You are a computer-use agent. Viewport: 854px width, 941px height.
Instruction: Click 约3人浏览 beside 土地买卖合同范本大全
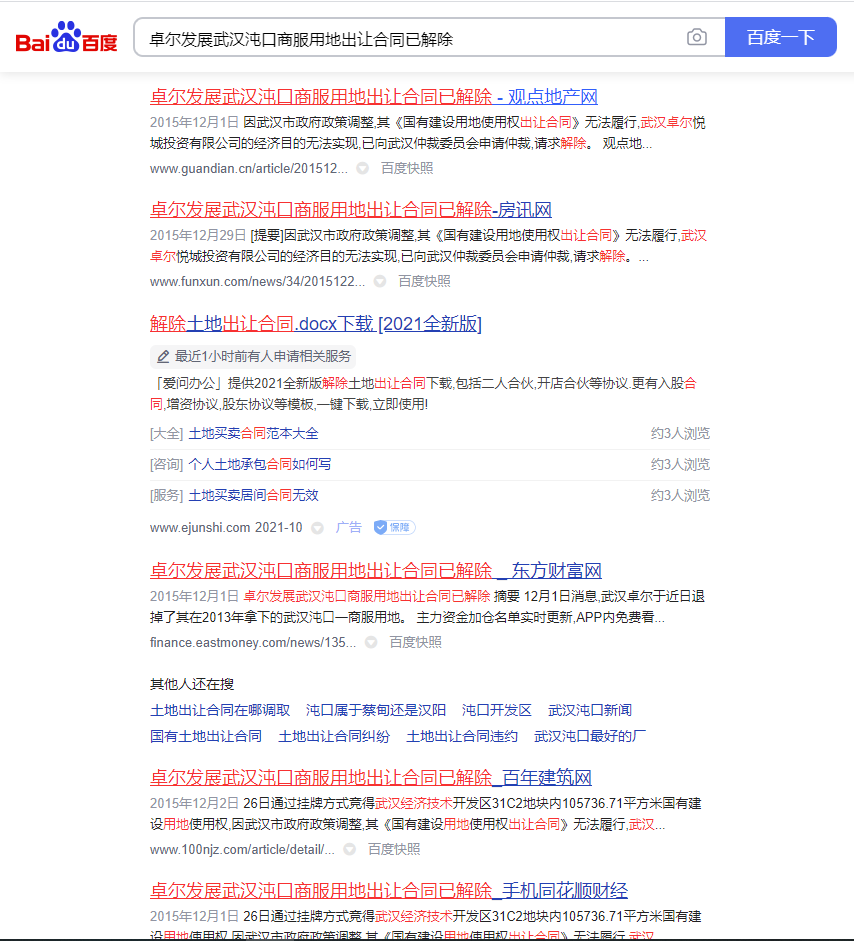point(680,433)
